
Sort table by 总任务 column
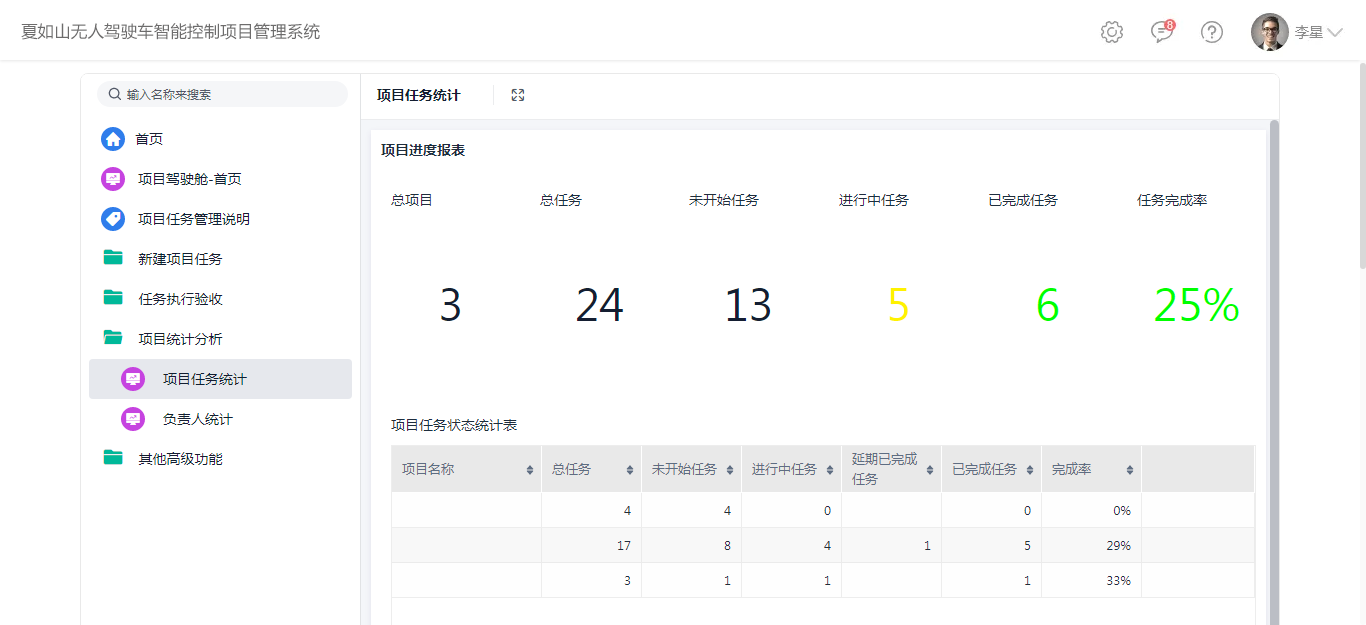pyautogui.click(x=629, y=470)
